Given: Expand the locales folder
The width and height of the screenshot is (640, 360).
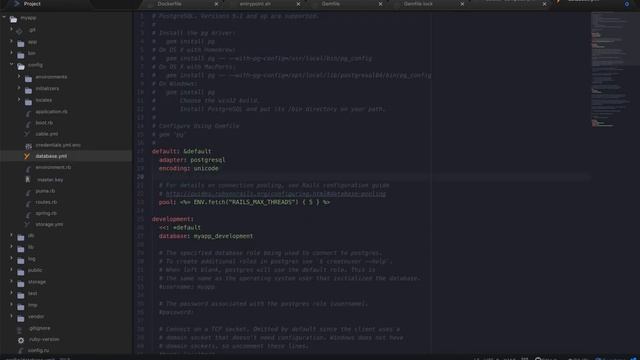Looking at the screenshot, I should click(19, 100).
